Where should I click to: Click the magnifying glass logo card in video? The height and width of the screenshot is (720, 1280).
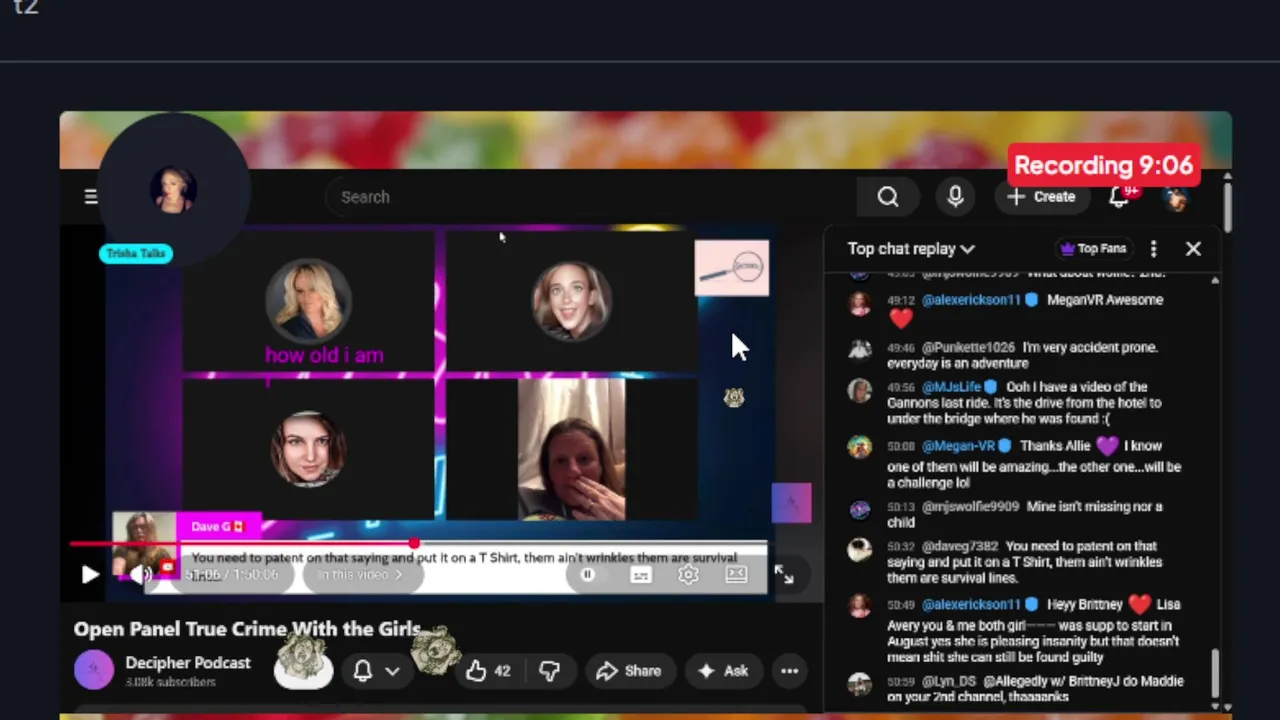tap(732, 268)
